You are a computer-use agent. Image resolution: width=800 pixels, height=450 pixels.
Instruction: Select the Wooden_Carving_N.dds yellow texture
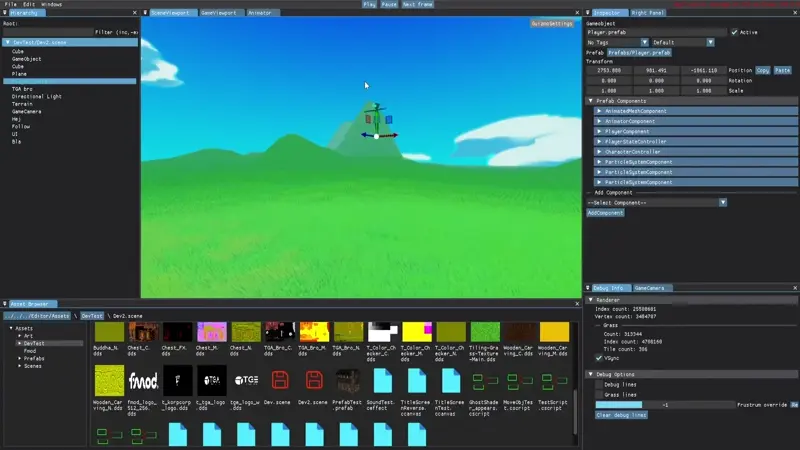coord(109,381)
